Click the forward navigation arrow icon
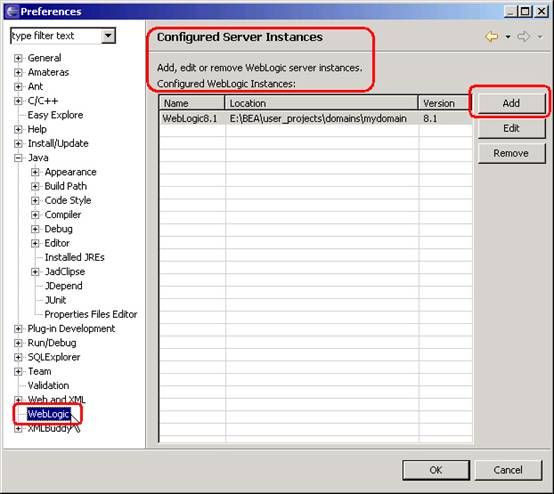The image size is (554, 494). (x=524, y=36)
